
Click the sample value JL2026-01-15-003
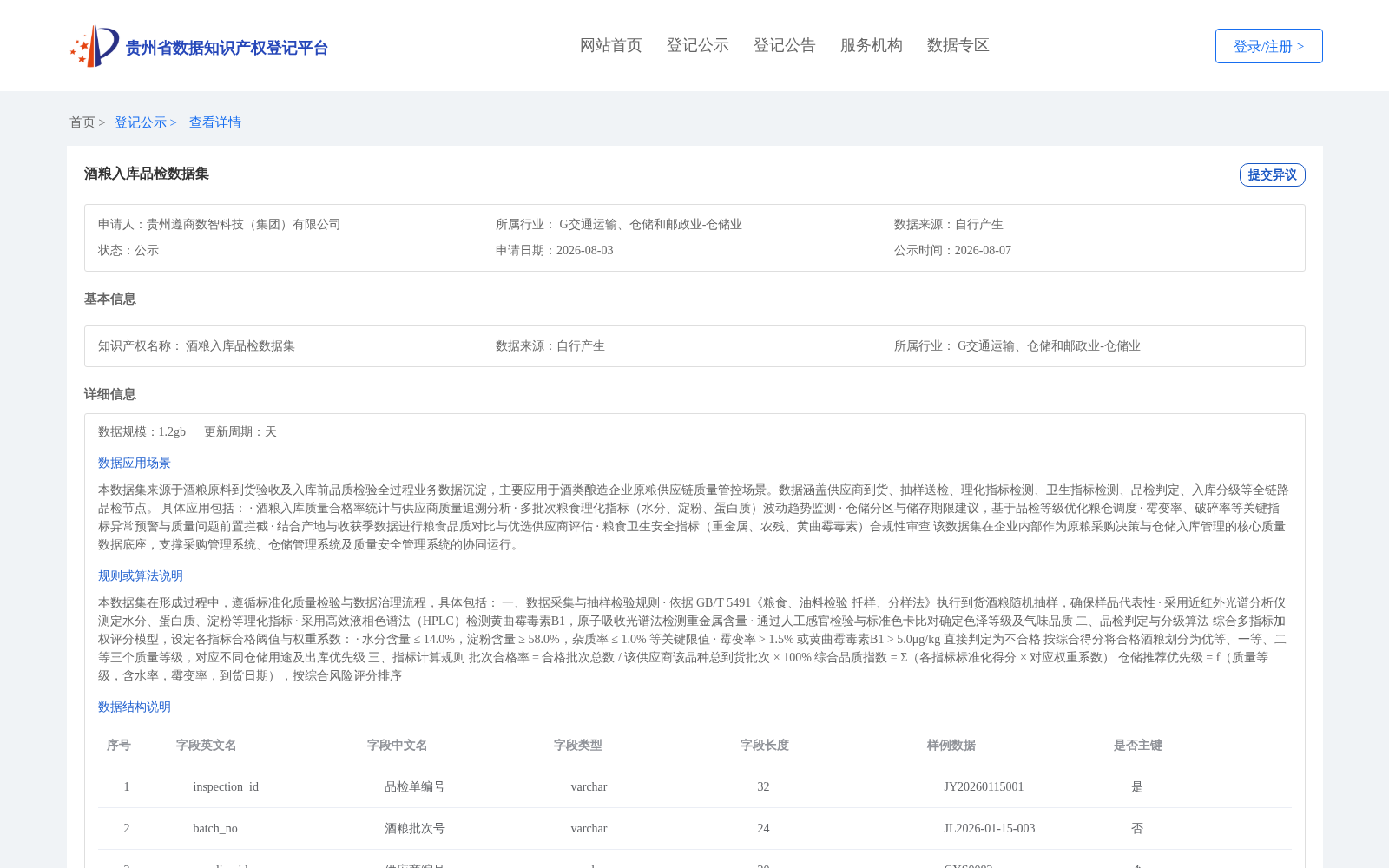coord(990,828)
